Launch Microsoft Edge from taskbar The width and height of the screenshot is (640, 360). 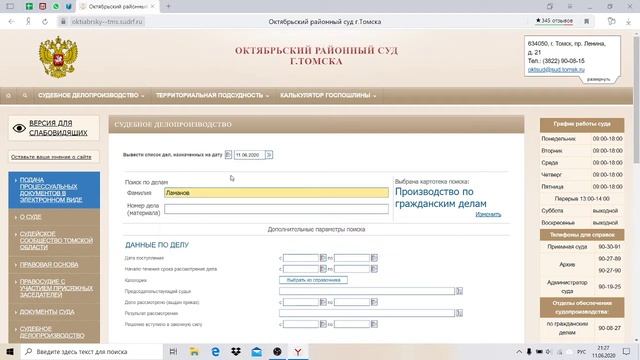215,352
